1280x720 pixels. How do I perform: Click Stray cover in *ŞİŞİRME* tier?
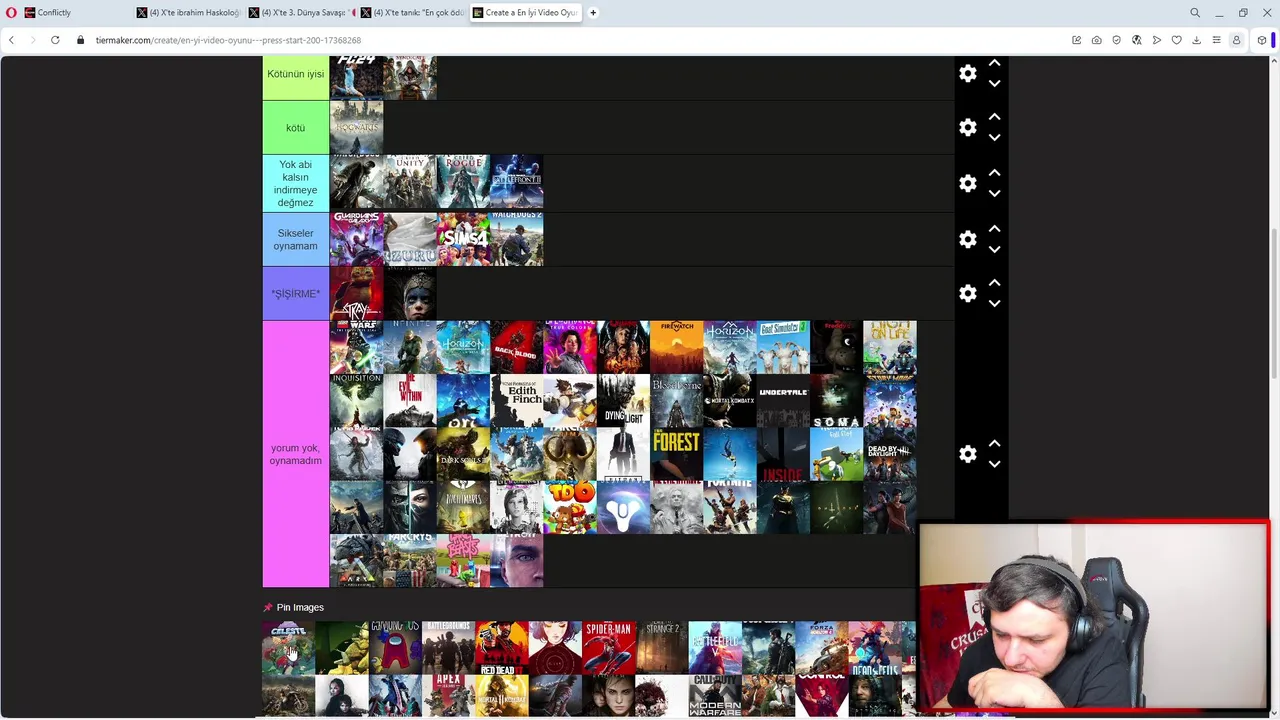[x=356, y=294]
